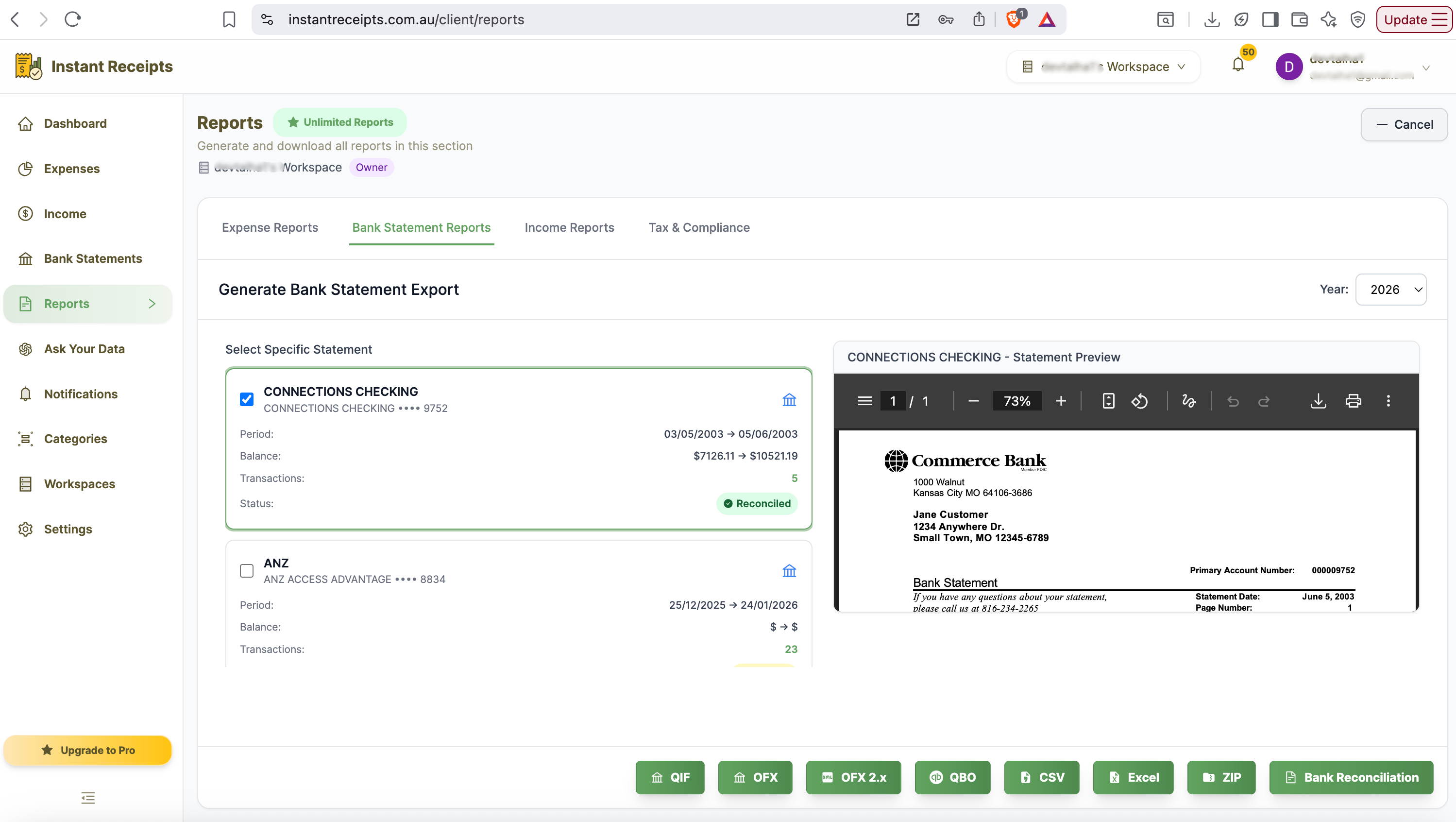Open Settings in sidebar

(87, 529)
